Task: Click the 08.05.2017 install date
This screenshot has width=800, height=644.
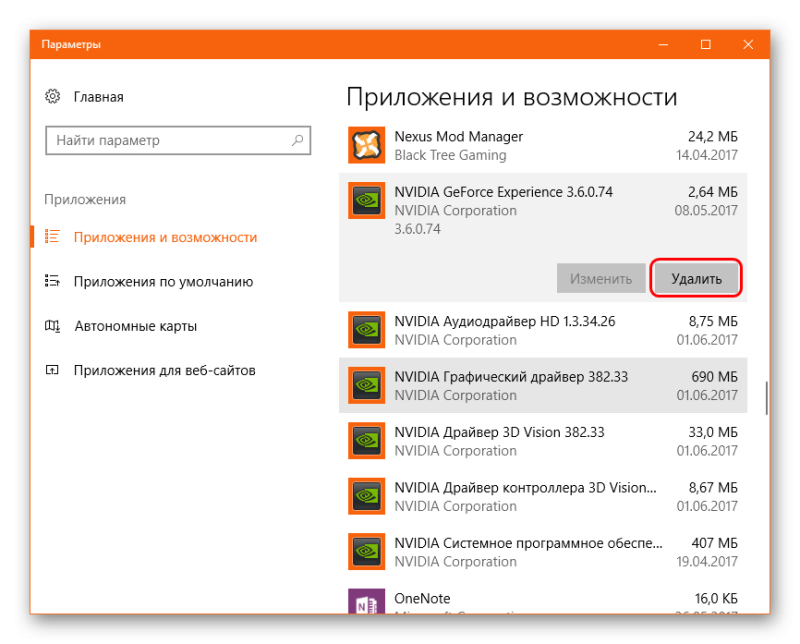Action: 706,210
